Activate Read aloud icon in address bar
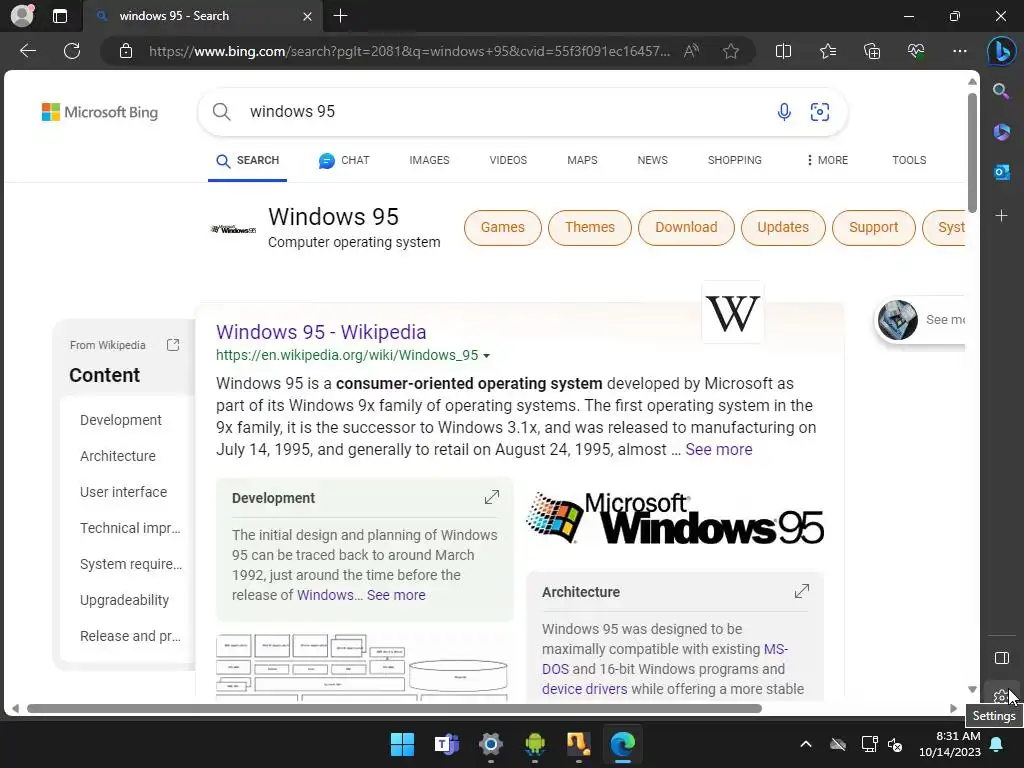Image resolution: width=1024 pixels, height=768 pixels. coord(691,51)
